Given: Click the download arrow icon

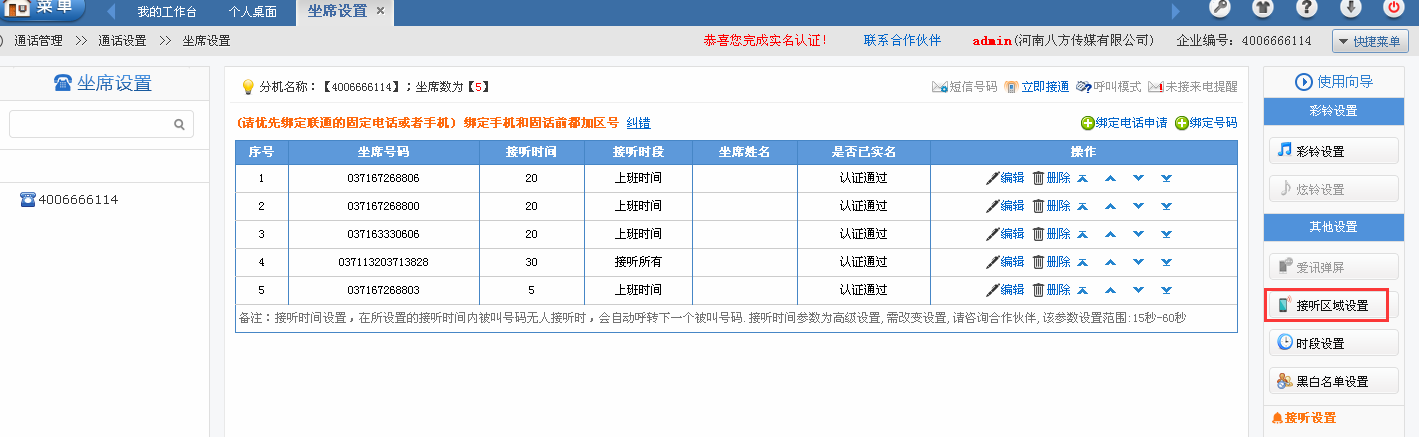Looking at the screenshot, I should (x=1350, y=9).
